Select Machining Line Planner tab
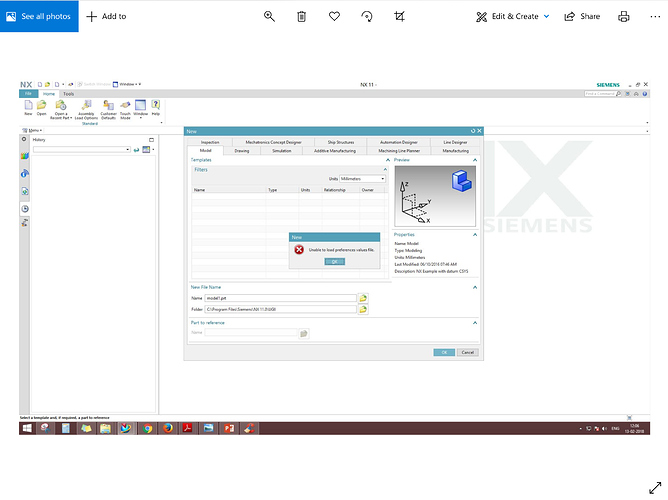668x500 pixels. (x=399, y=151)
